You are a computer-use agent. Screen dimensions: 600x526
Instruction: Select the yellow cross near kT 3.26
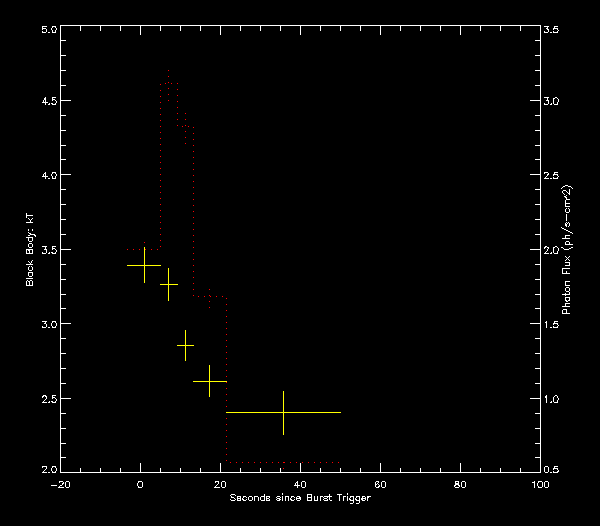point(168,285)
